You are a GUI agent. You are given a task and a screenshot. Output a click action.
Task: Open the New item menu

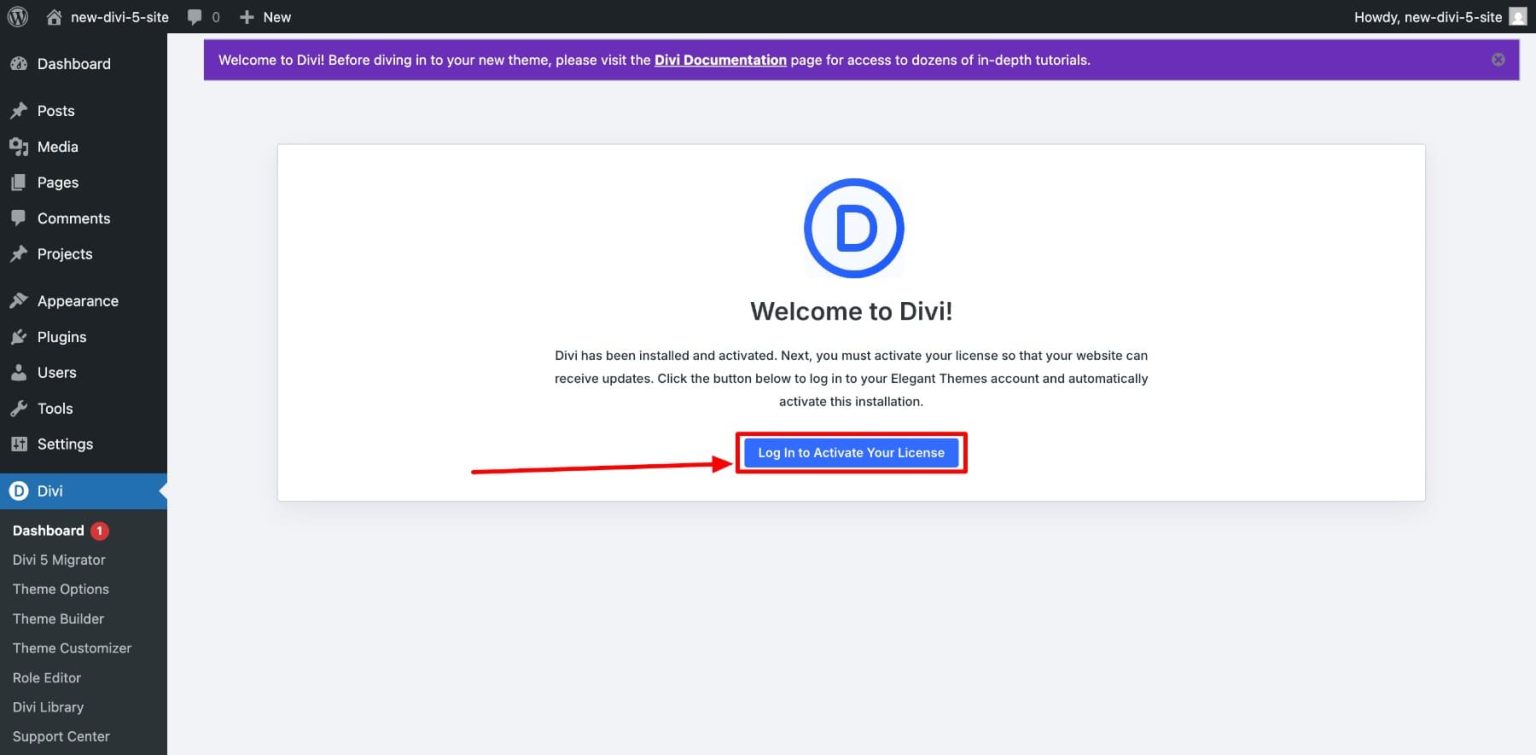point(263,16)
